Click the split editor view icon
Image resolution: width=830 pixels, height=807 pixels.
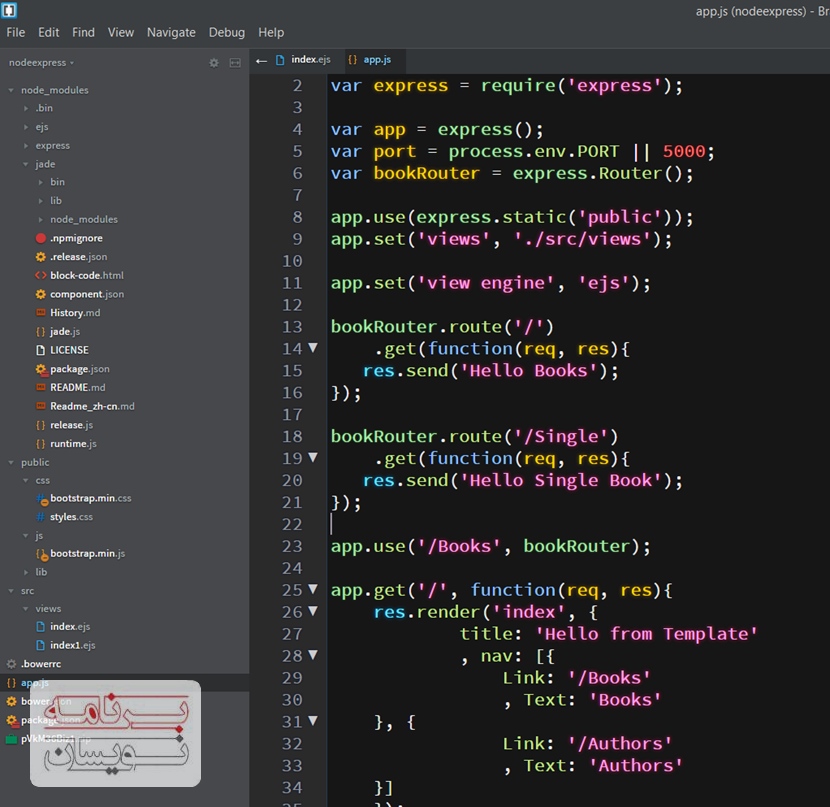click(x=235, y=63)
